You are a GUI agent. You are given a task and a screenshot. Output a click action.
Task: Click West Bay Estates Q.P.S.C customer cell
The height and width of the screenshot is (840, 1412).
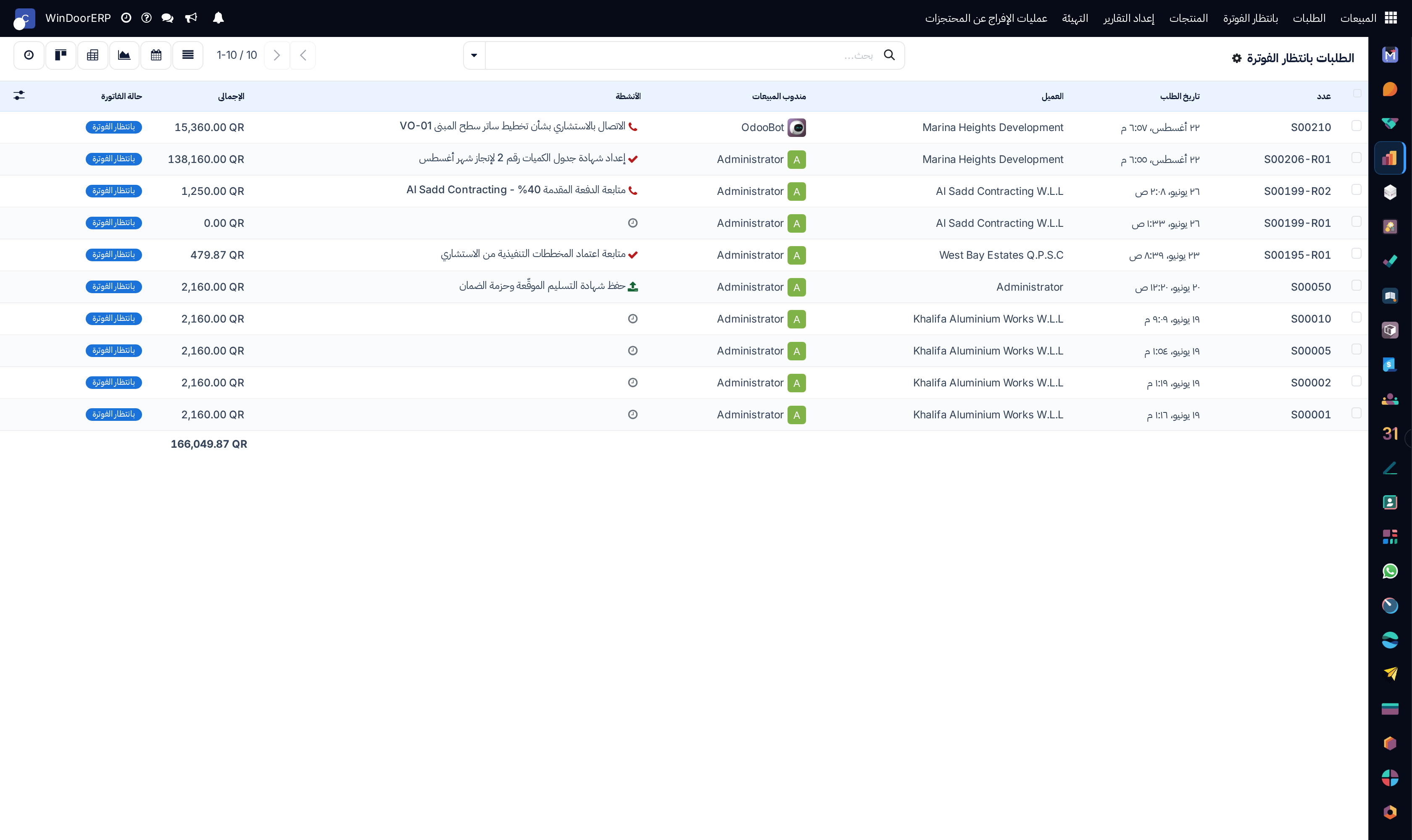tap(1001, 255)
